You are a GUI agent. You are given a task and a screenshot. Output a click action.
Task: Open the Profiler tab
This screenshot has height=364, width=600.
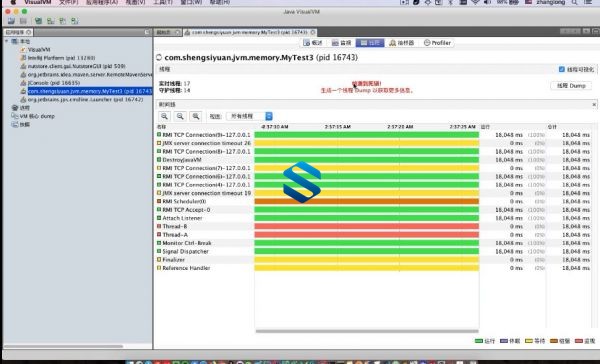pyautogui.click(x=437, y=43)
